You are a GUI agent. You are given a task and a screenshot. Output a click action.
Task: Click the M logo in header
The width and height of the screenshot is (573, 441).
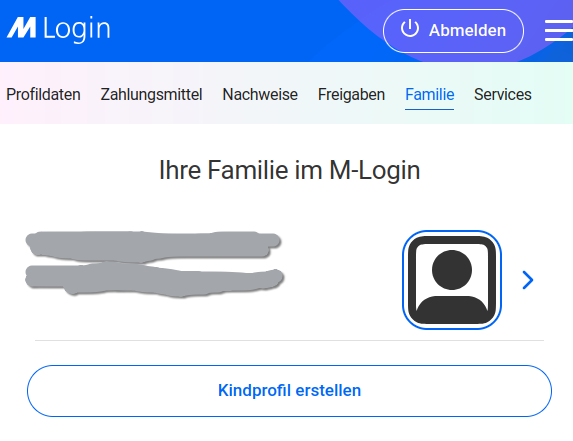[x=22, y=28]
